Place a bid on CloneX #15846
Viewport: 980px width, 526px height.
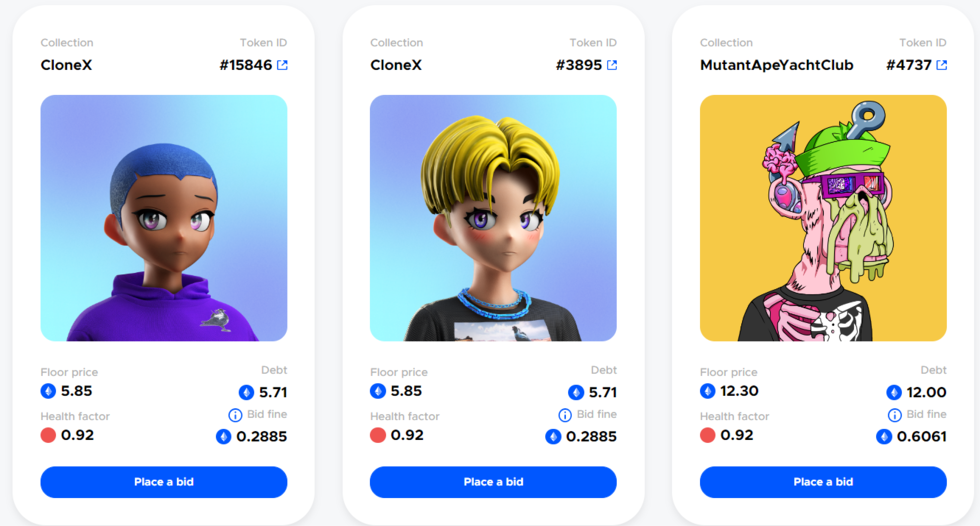tap(164, 482)
